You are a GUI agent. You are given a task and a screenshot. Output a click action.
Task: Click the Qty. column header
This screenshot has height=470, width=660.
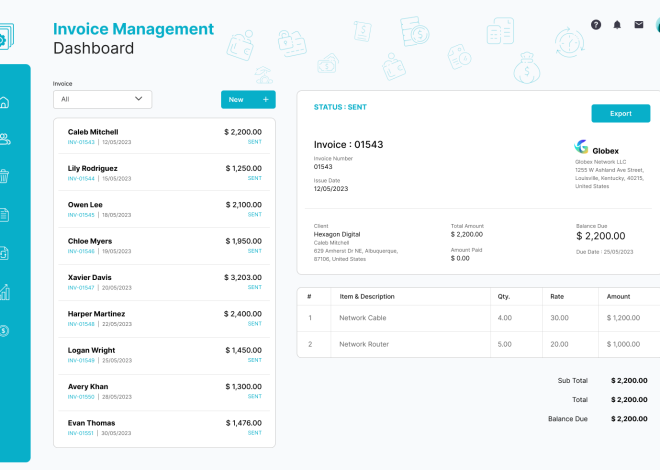504,297
